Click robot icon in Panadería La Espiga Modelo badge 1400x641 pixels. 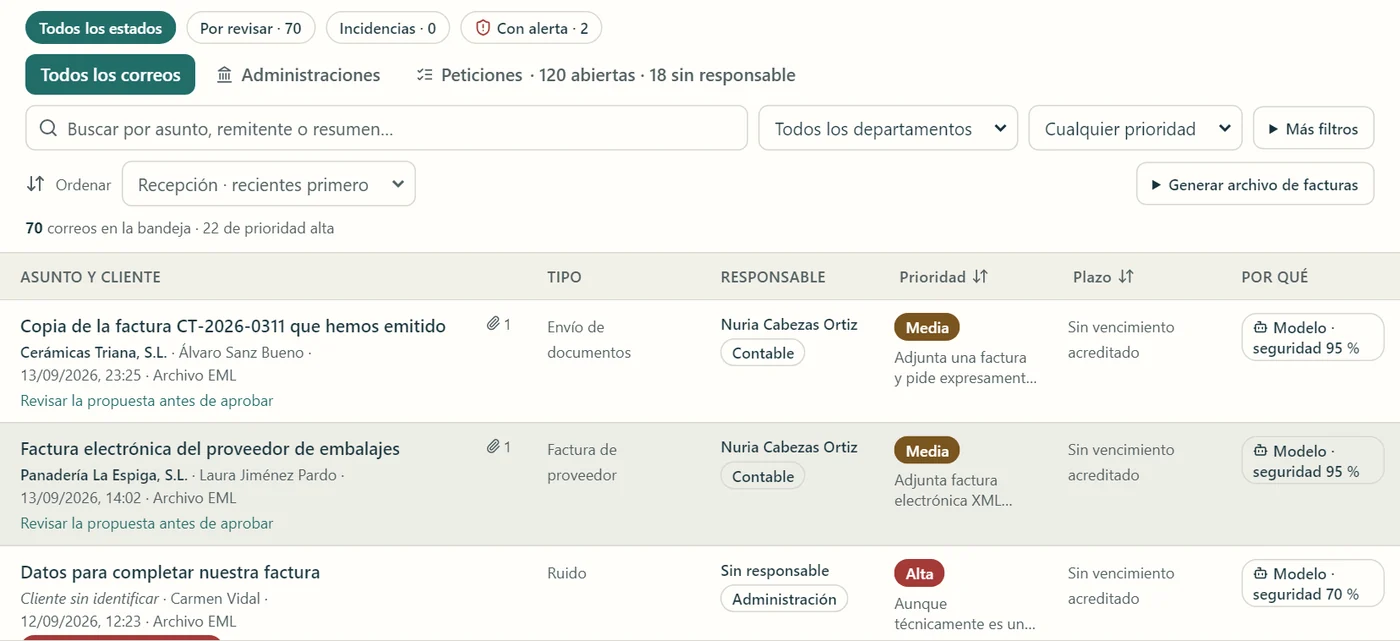(x=1260, y=451)
